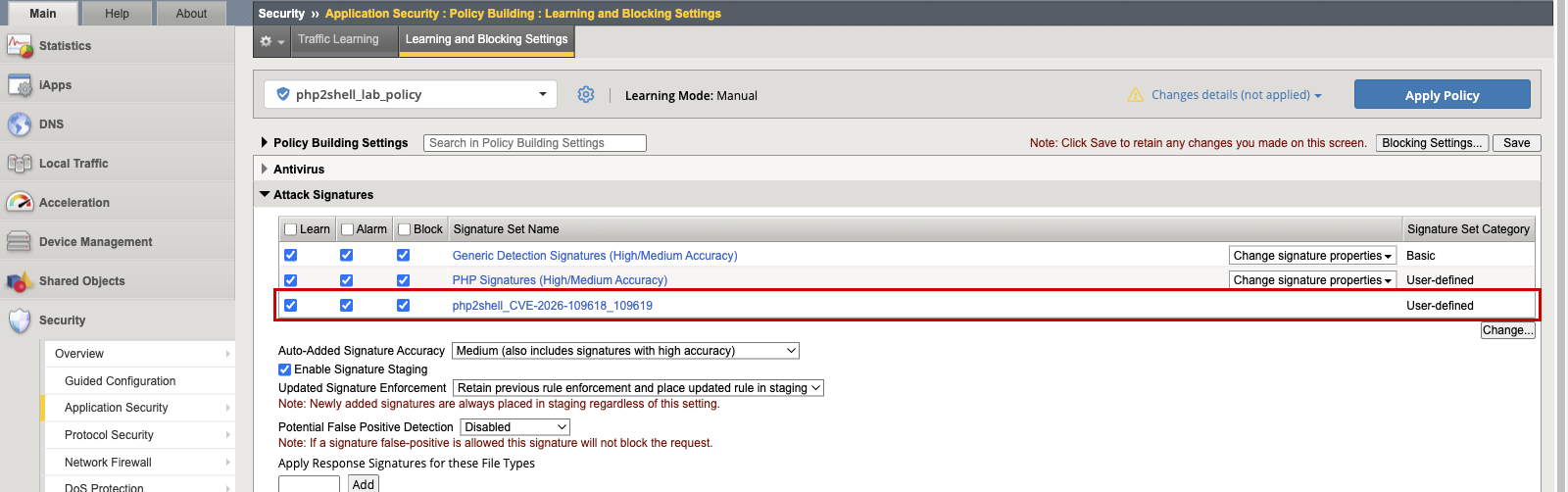The width and height of the screenshot is (1568, 492).
Task: Click the Signature Set Name column header
Action: 507,229
